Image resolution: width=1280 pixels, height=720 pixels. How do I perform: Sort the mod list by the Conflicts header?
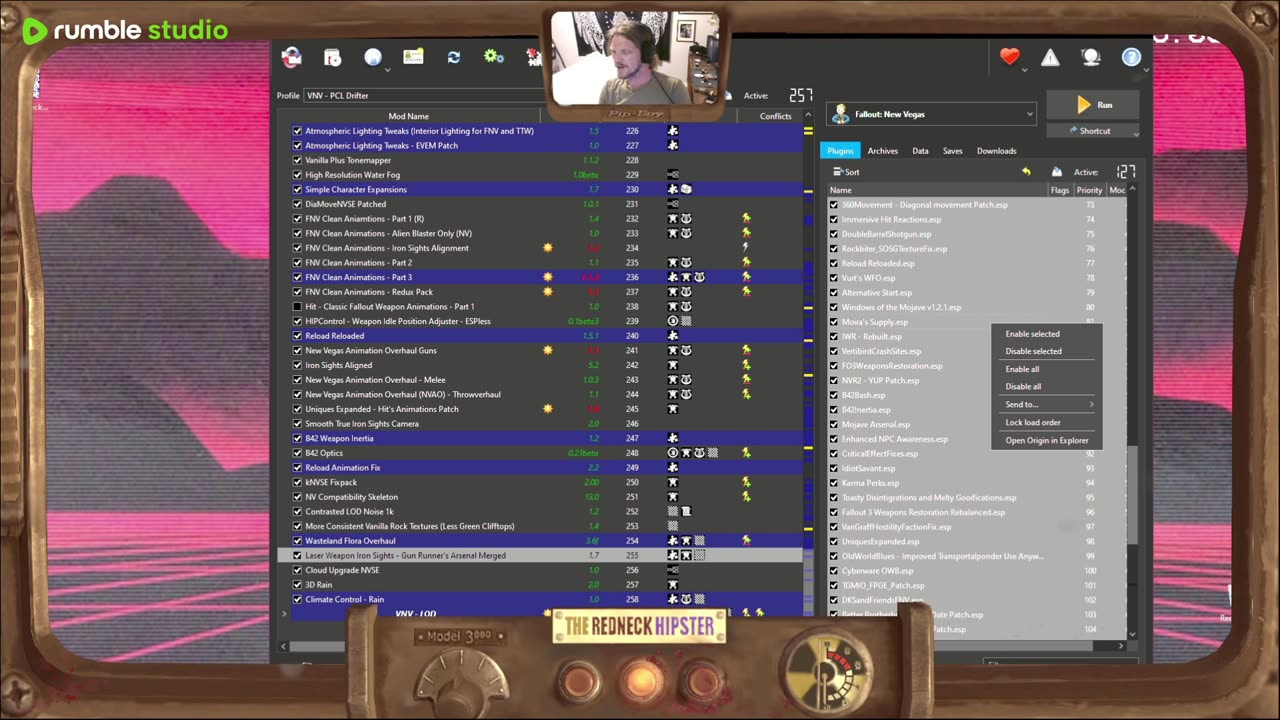775,116
